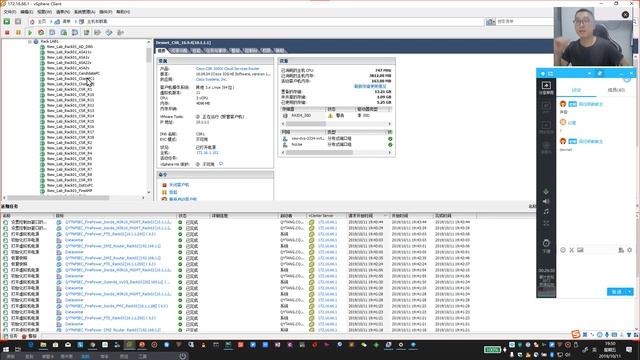Select New_Lab_Rack01_AD_DNS in inventory tree
The height and width of the screenshot is (360, 640).
69,47
